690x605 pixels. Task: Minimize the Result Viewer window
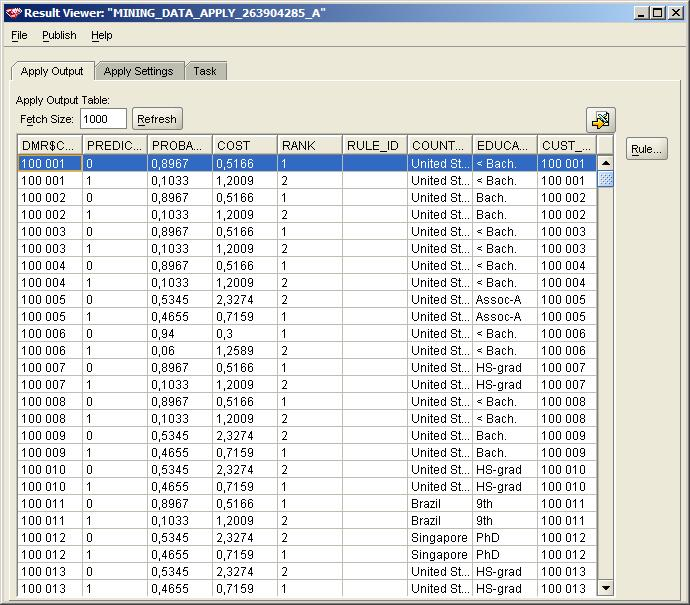click(641, 13)
